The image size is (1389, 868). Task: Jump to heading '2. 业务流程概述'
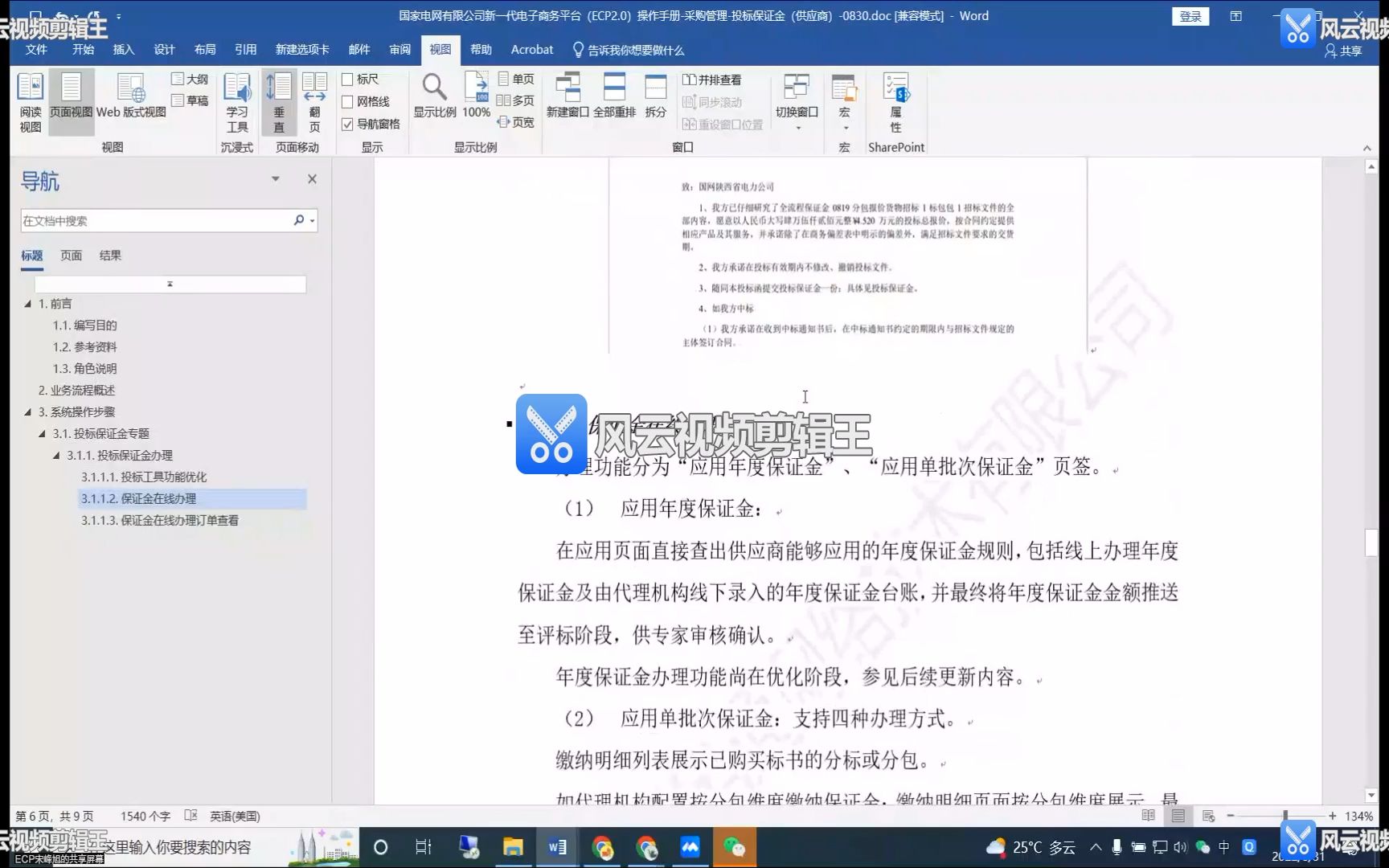tap(76, 391)
